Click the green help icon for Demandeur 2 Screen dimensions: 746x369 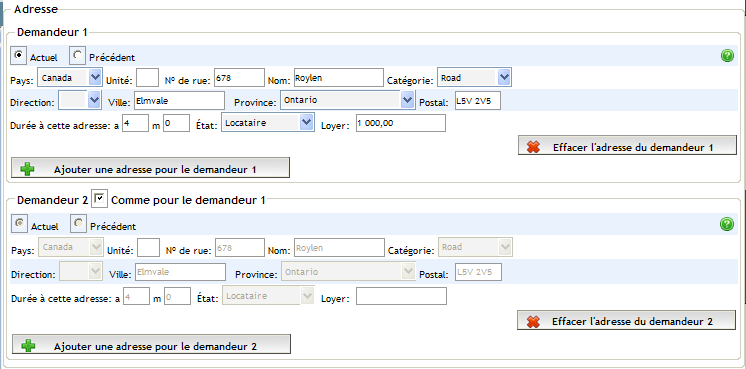[x=727, y=224]
